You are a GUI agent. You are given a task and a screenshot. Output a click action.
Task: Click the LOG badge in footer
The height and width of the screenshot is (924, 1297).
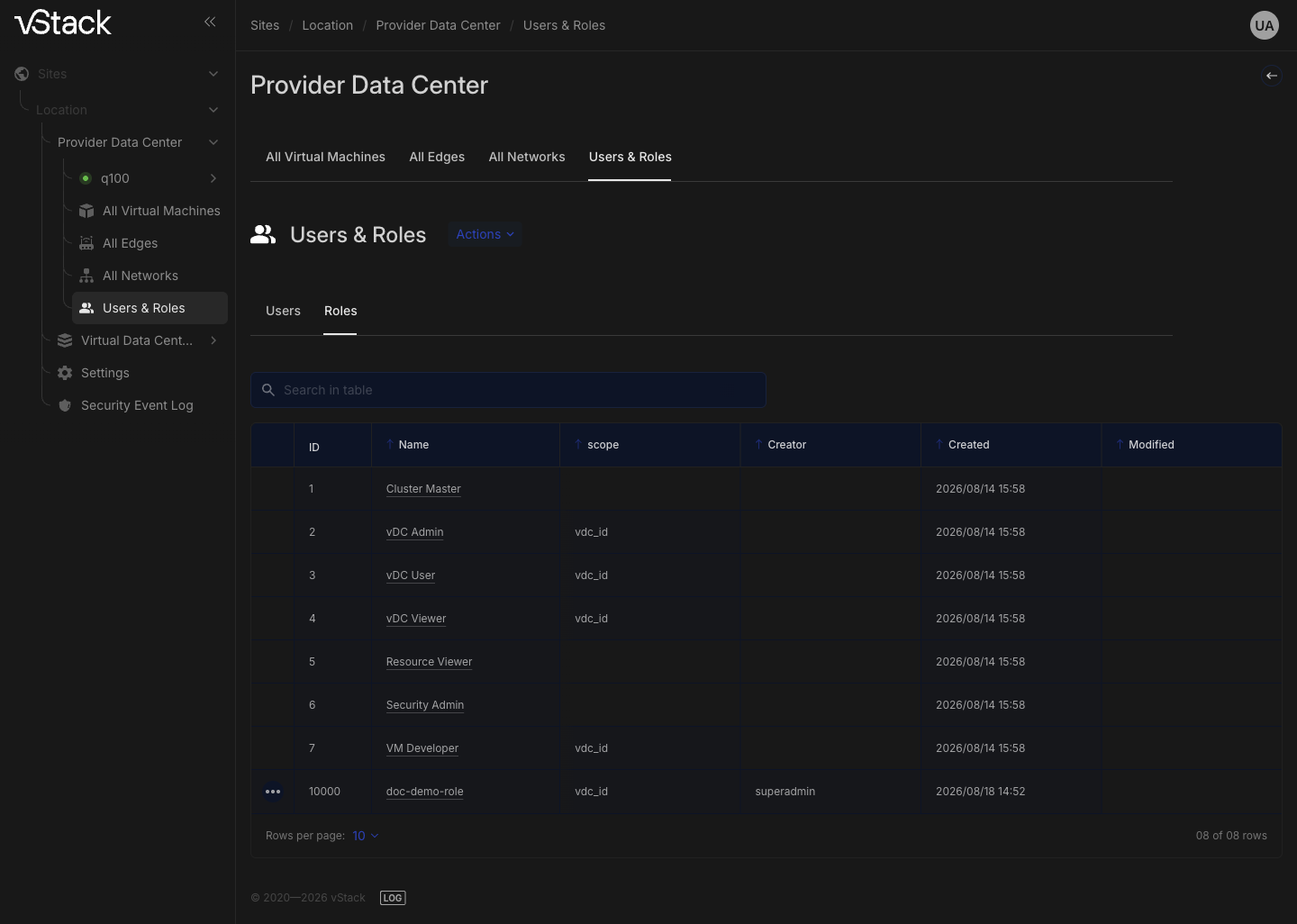(393, 898)
